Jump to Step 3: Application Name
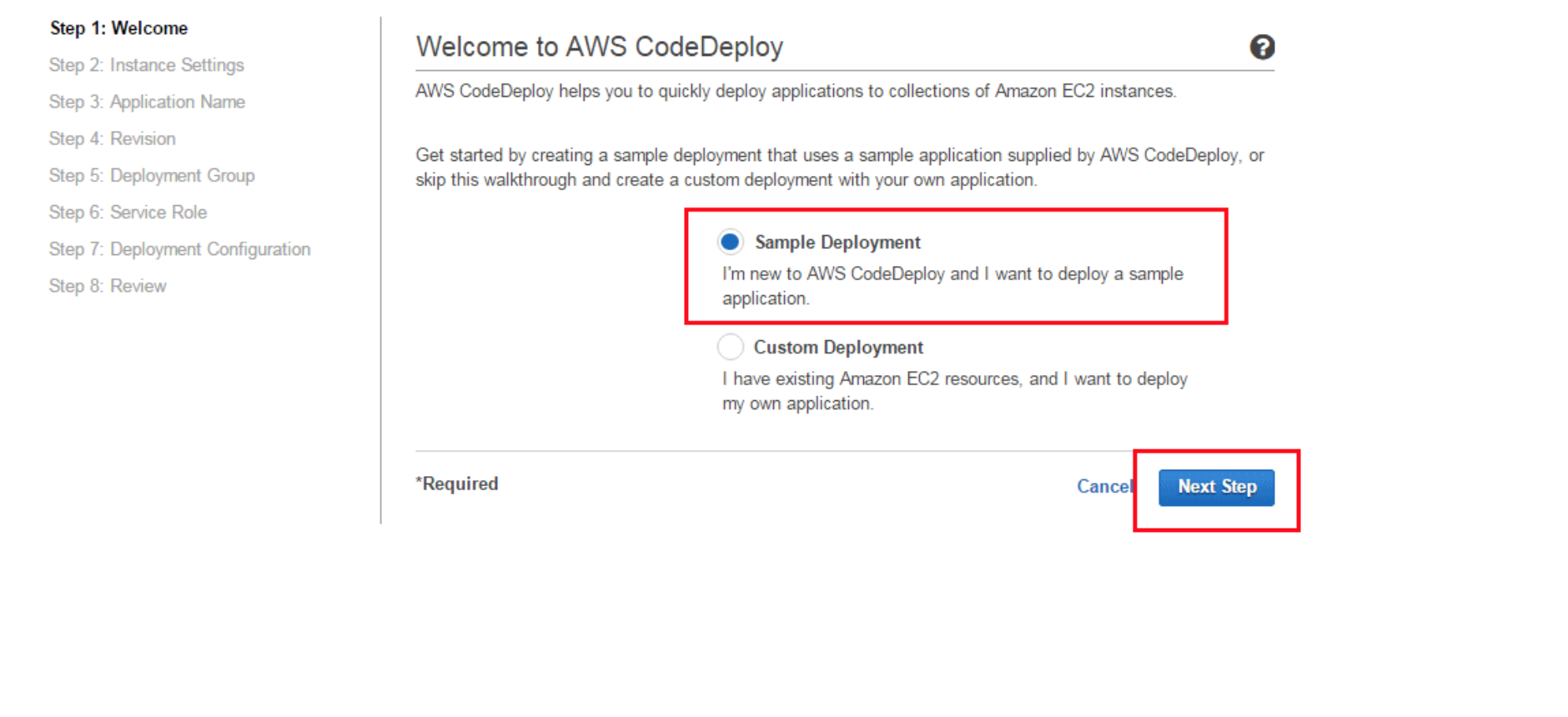Image resolution: width=1568 pixels, height=717 pixels. click(x=147, y=102)
